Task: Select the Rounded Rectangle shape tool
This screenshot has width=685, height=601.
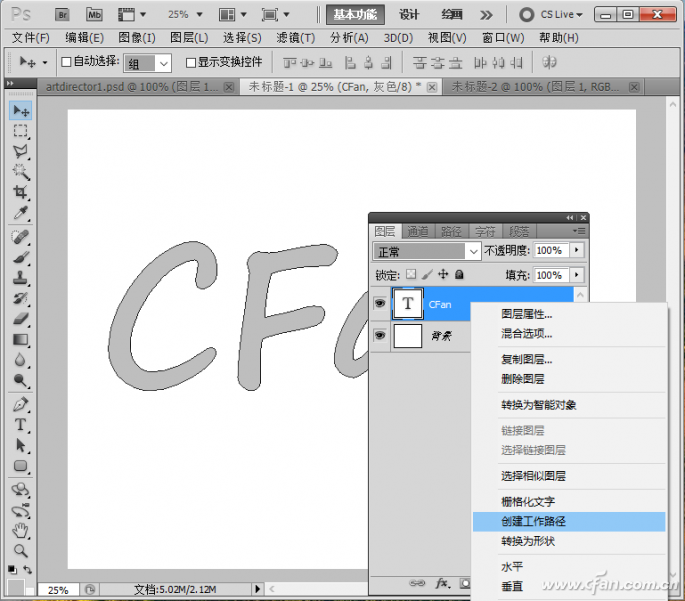Action: coord(20,466)
